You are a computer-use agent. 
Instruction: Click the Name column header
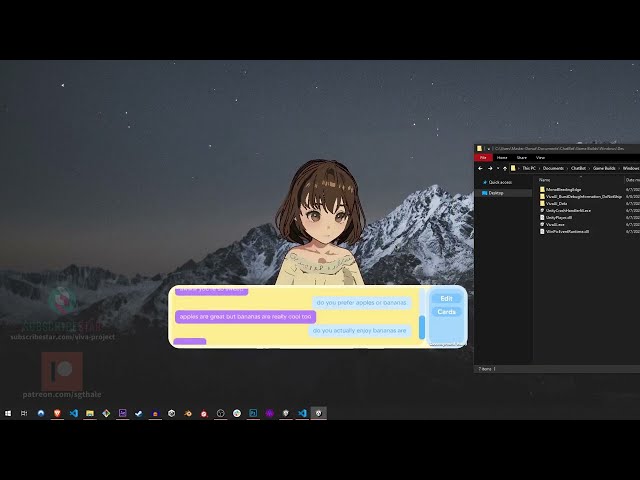pos(546,179)
